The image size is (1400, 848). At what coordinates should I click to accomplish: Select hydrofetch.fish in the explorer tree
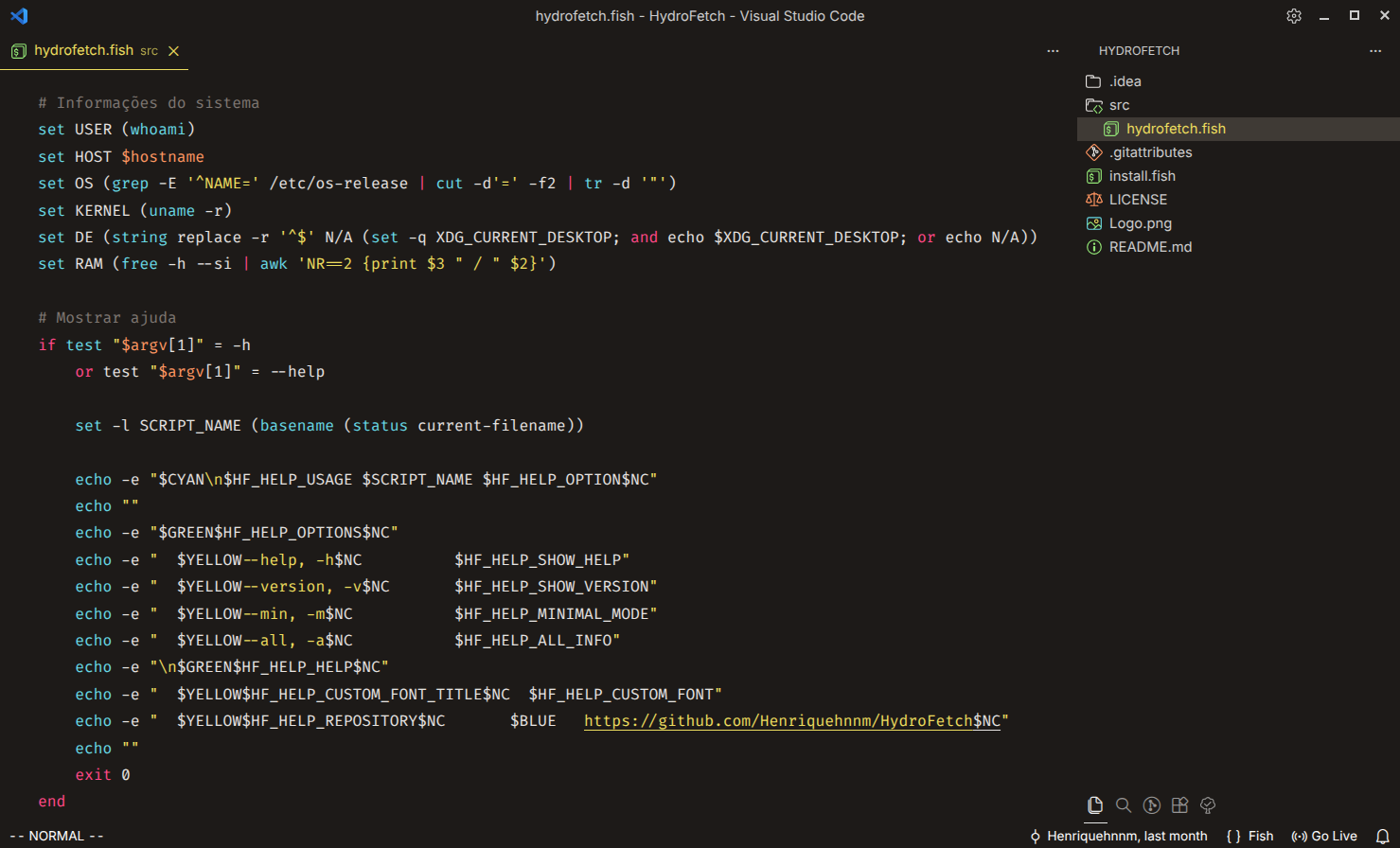pyautogui.click(x=1238, y=129)
